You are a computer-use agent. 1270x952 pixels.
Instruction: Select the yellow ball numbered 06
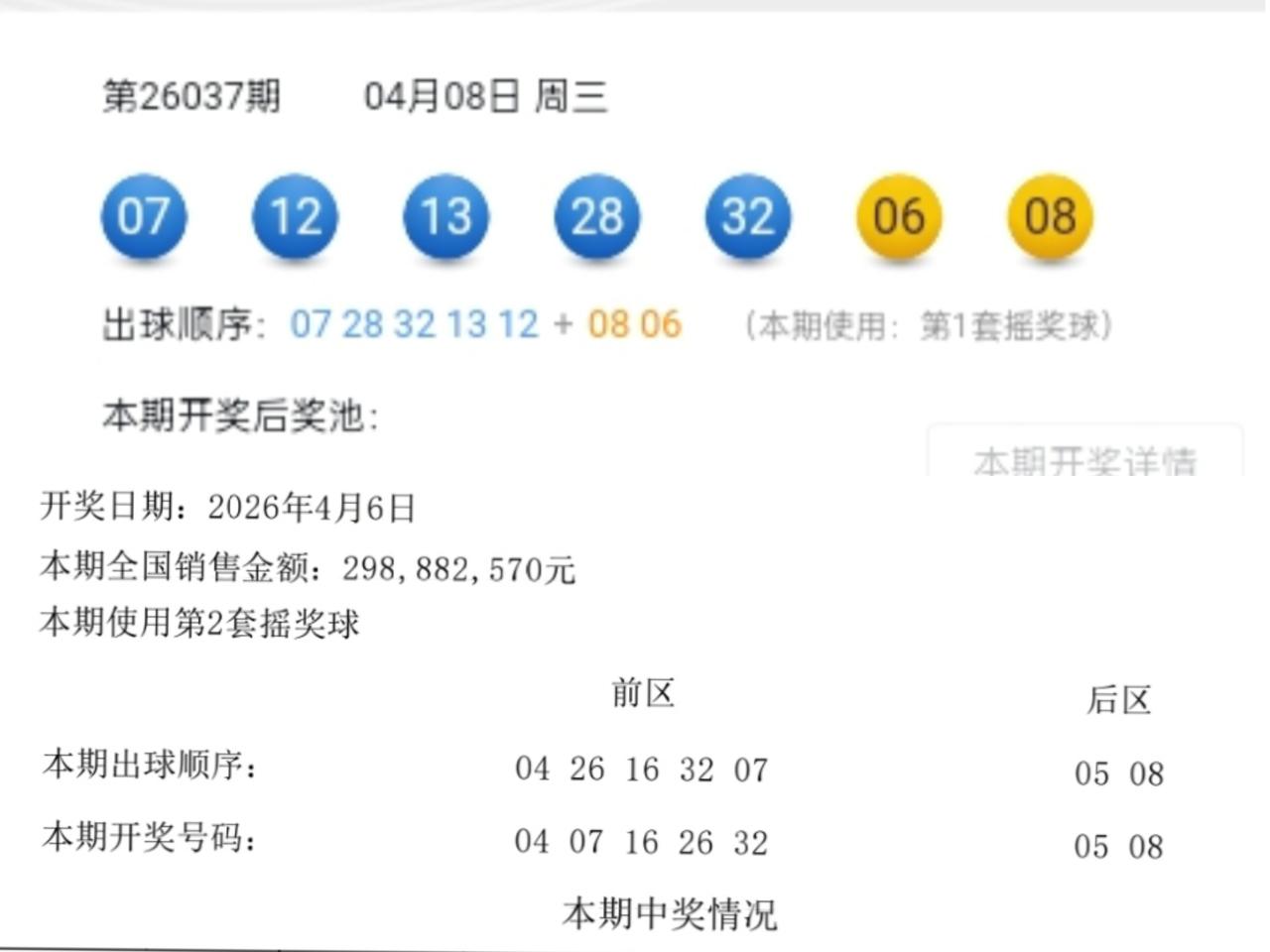(898, 218)
